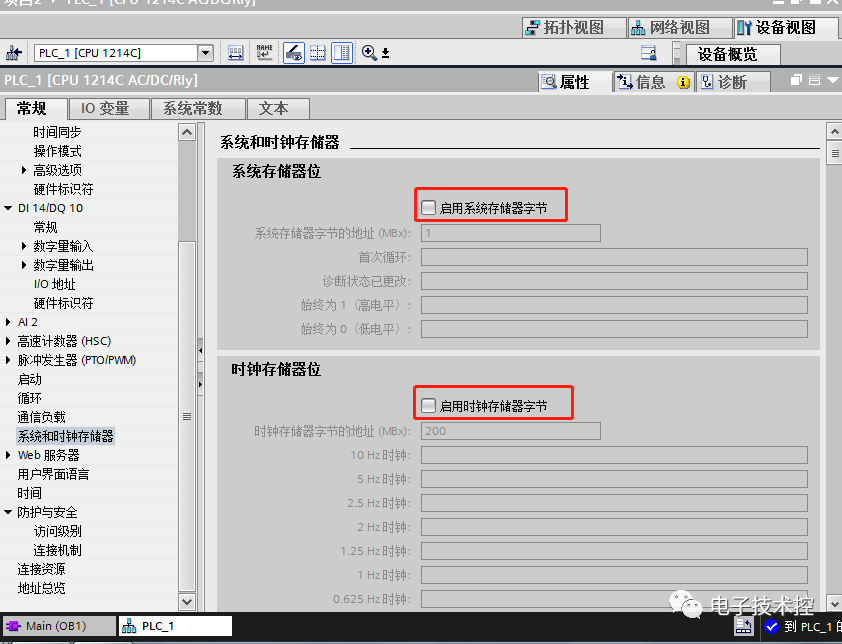Image resolution: width=842 pixels, height=644 pixels.
Task: Click the status bar icon left of blue check
Action: tap(744, 626)
